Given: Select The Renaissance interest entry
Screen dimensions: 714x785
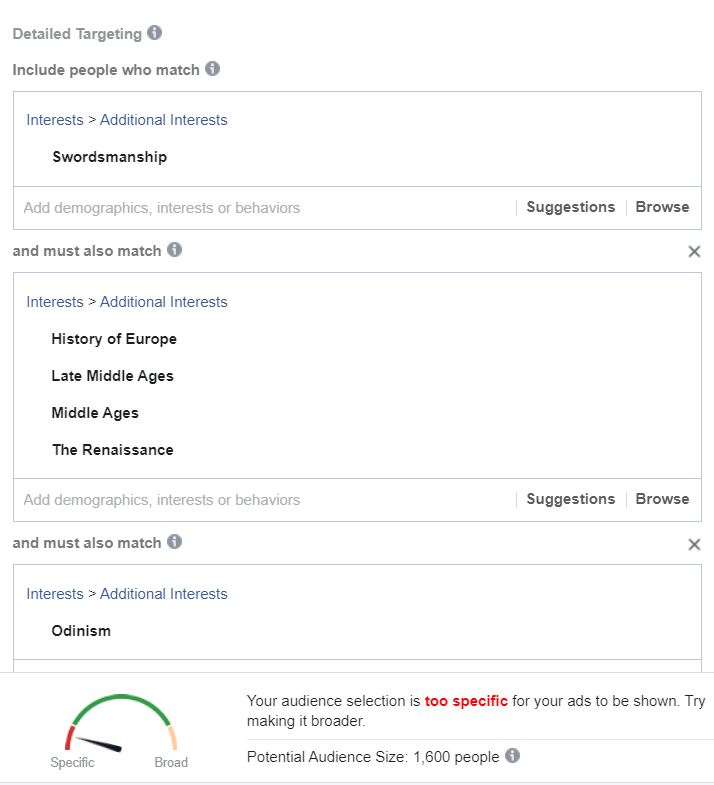Looking at the screenshot, I should tap(113, 450).
